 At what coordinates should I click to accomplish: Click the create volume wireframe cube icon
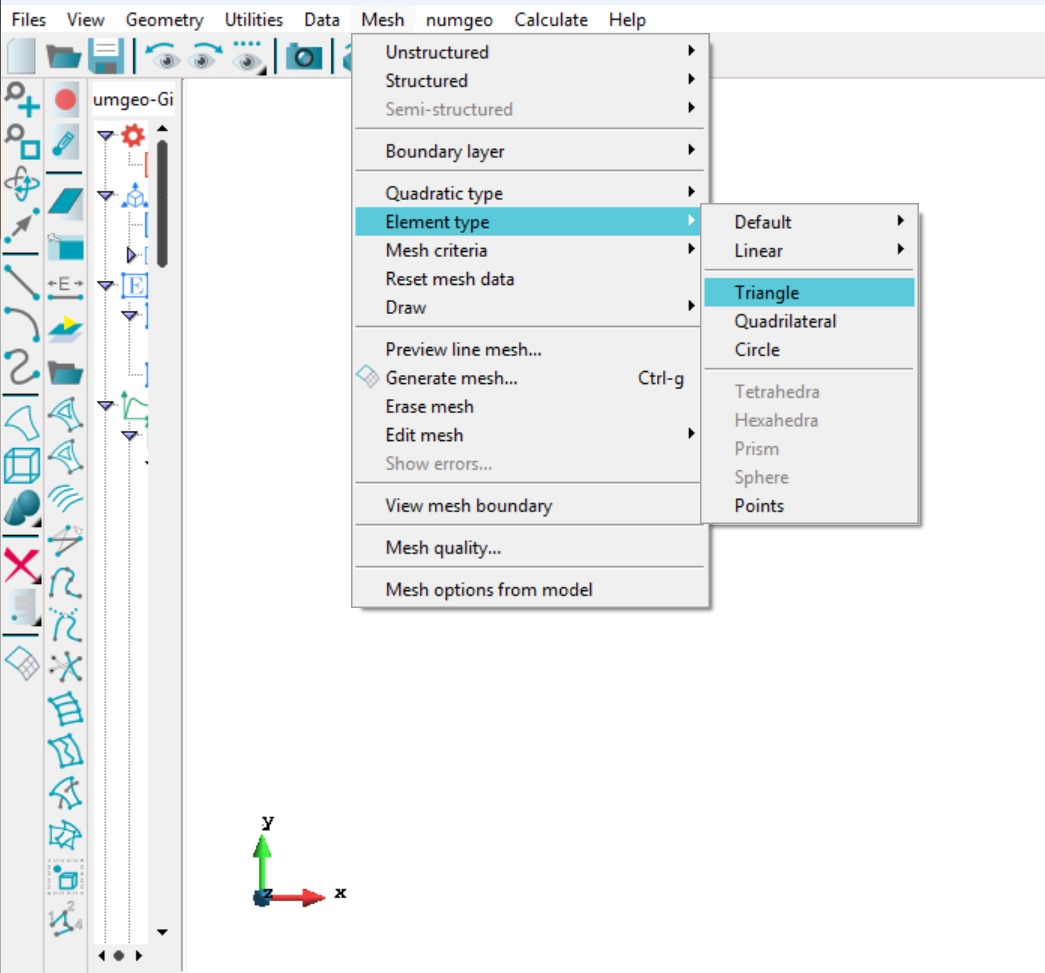(x=21, y=466)
